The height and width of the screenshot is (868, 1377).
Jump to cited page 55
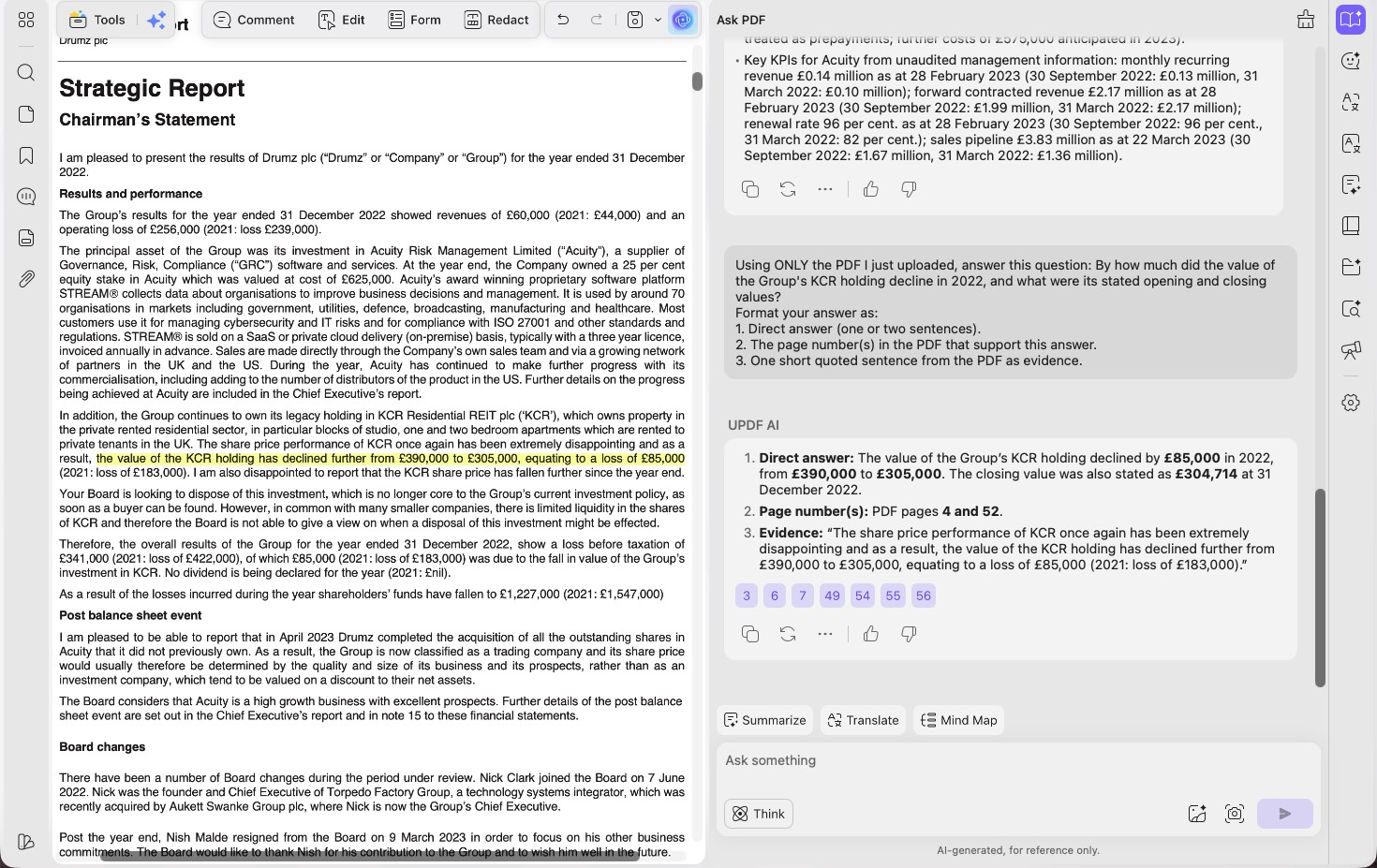(x=894, y=596)
